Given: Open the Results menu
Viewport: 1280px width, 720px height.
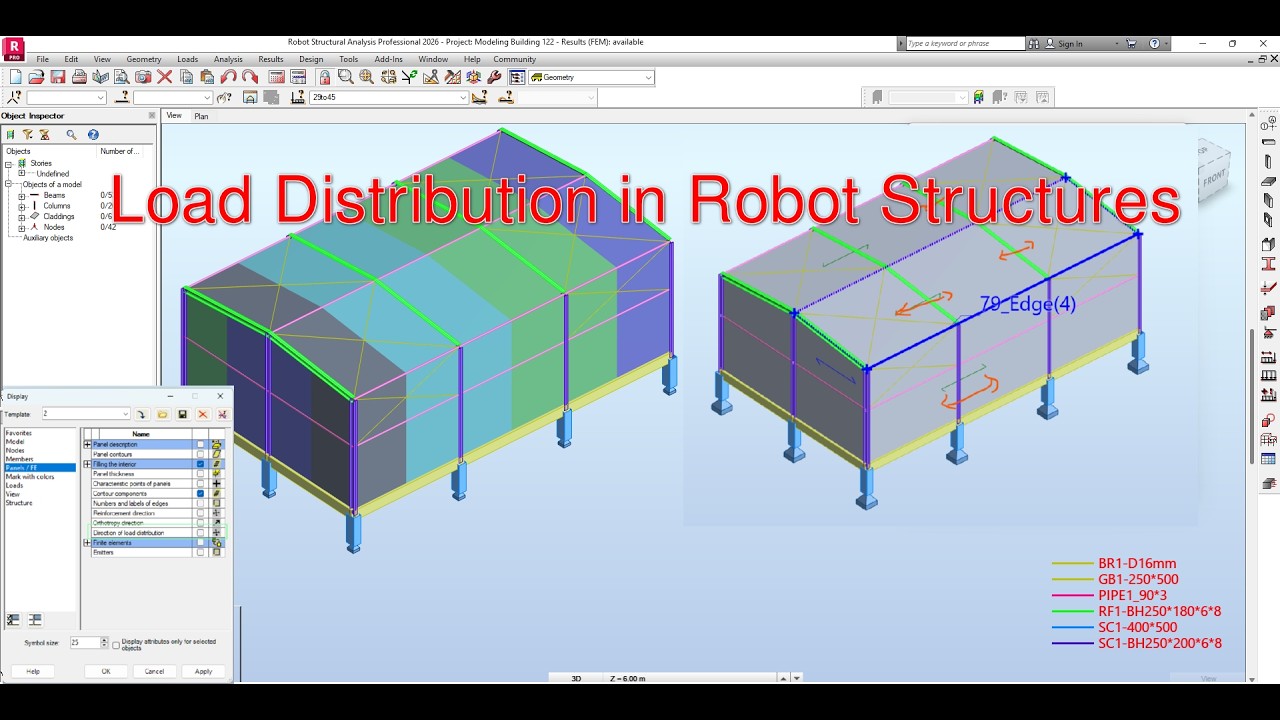Looking at the screenshot, I should point(271,59).
